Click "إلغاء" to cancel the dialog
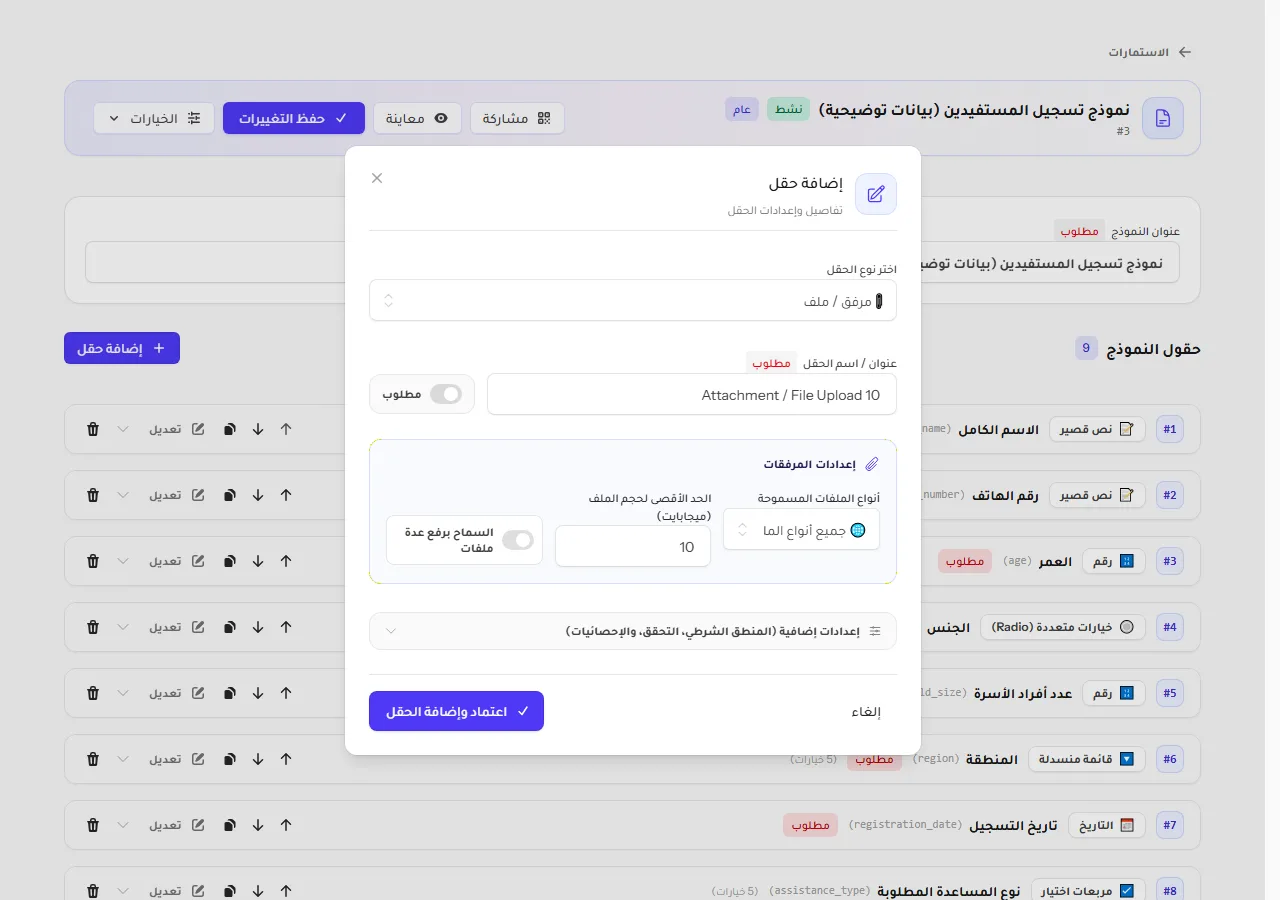Viewport: 1280px width, 900px height. point(866,712)
